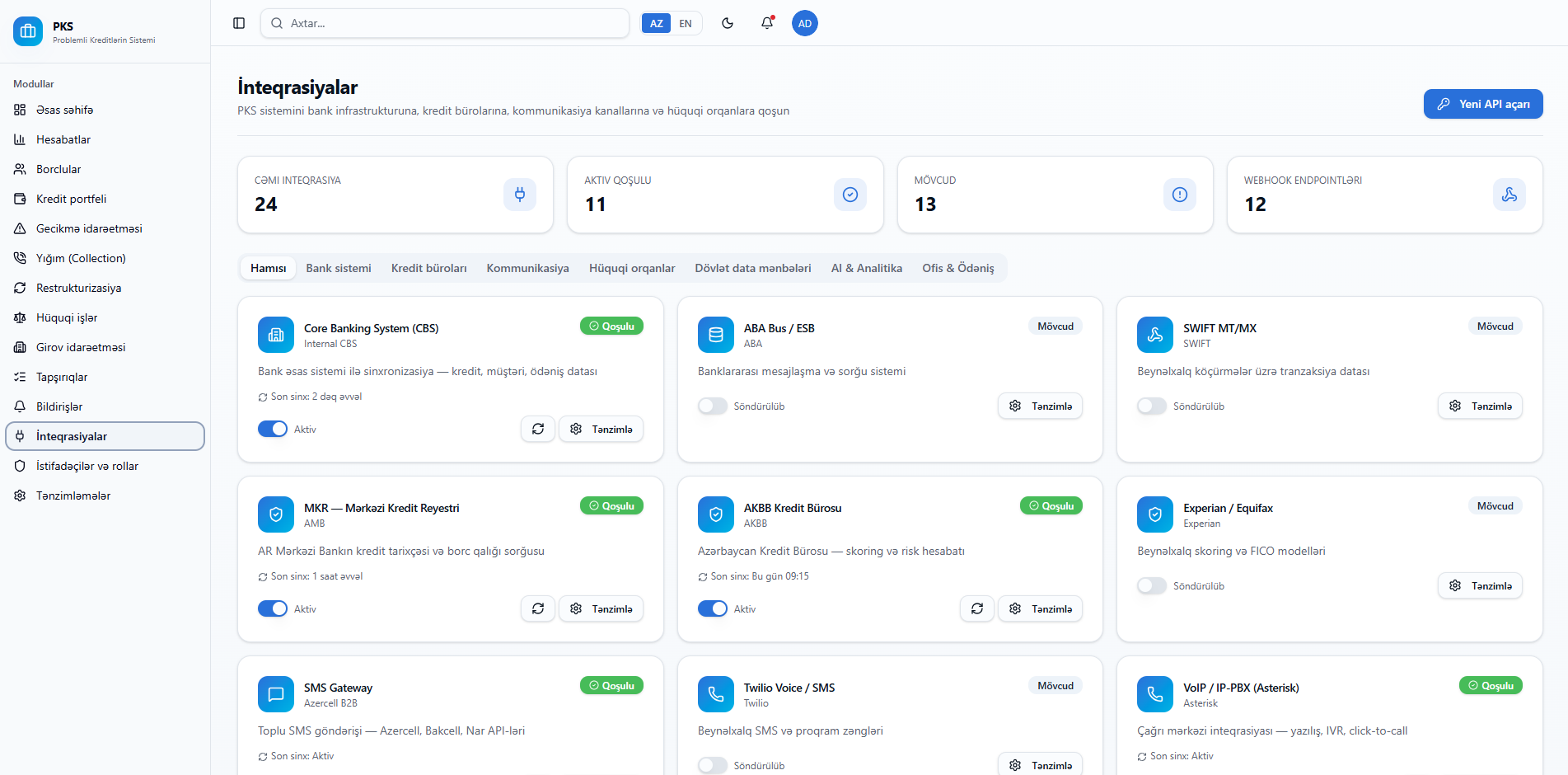Open Borclular in the sidebar
This screenshot has width=1568, height=775.
pyautogui.click(x=105, y=169)
